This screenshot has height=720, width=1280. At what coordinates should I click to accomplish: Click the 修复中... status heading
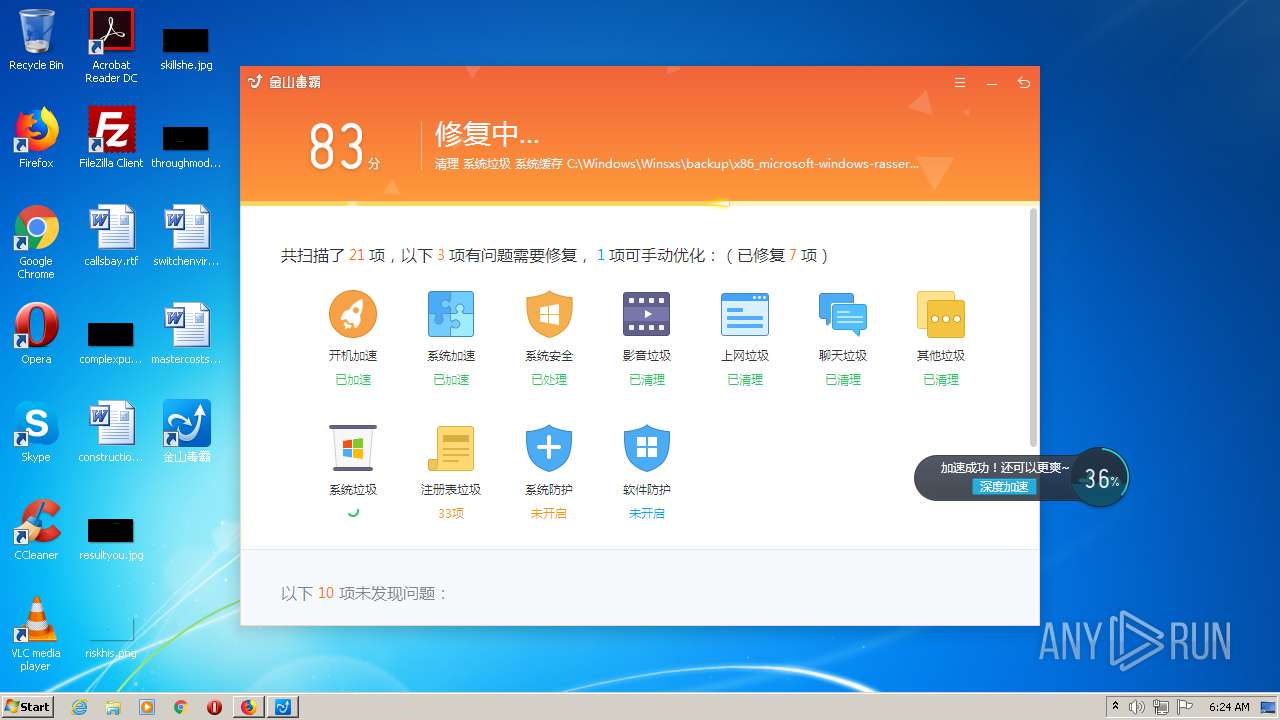pos(487,134)
